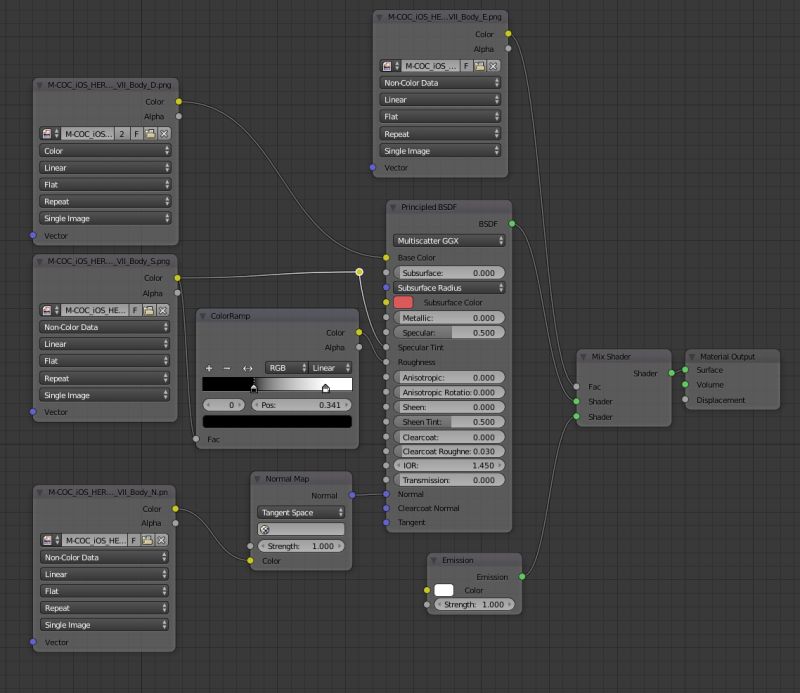Click the user count 2 button on Body_D node
The width and height of the screenshot is (800, 693).
122,132
